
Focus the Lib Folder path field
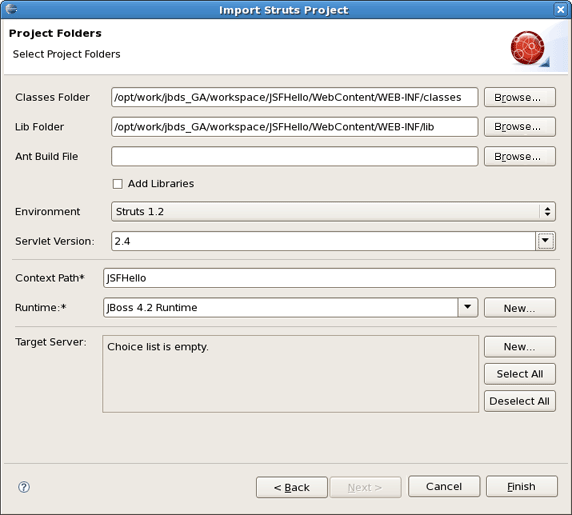pyautogui.click(x=294, y=127)
